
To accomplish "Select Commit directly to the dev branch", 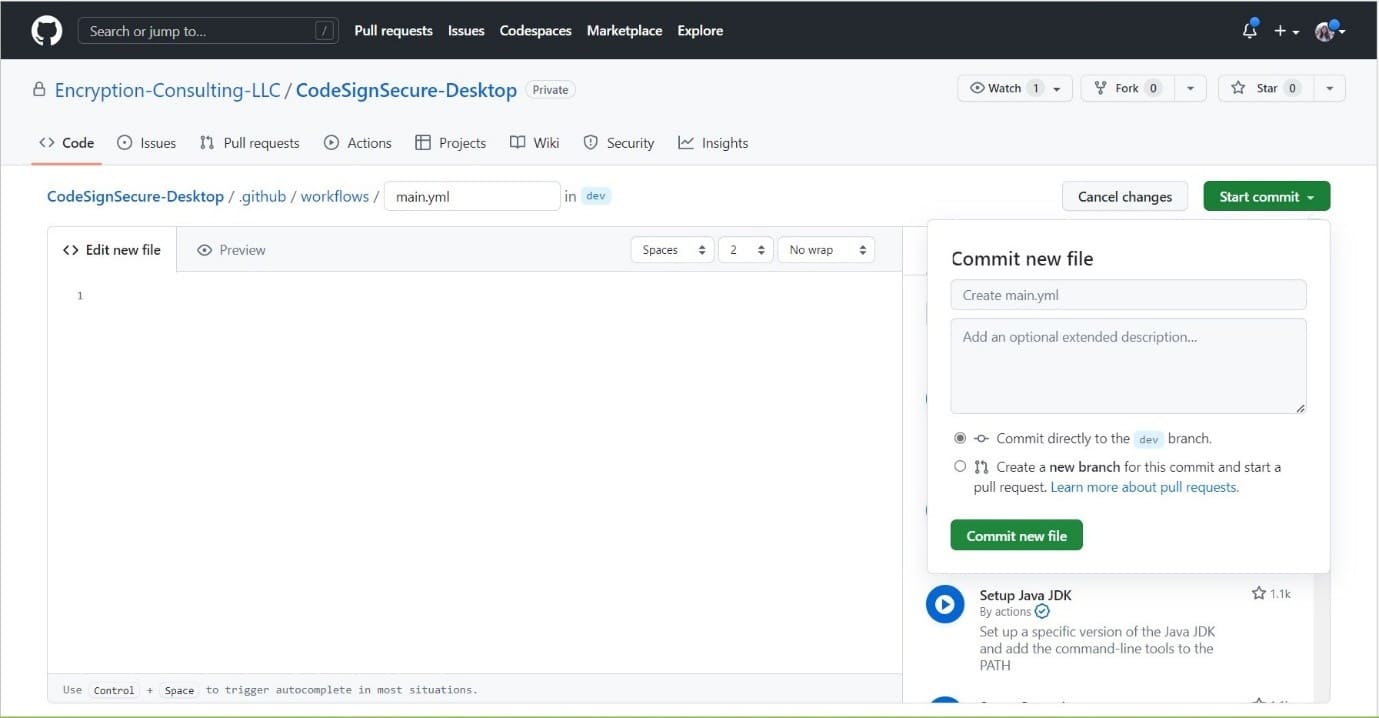I will tap(960, 438).
